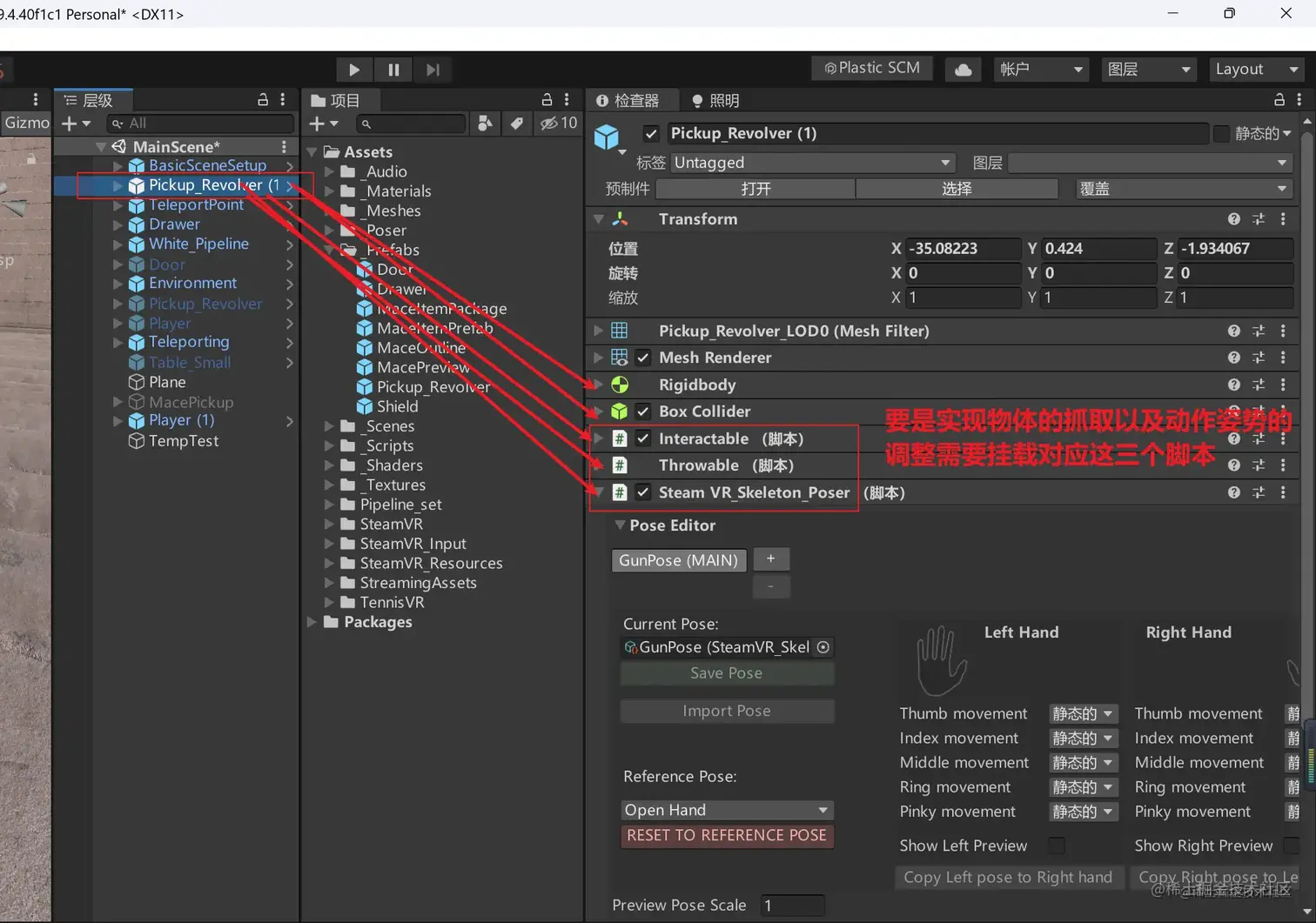
Task: Advance one frame with the step button
Action: 433,70
